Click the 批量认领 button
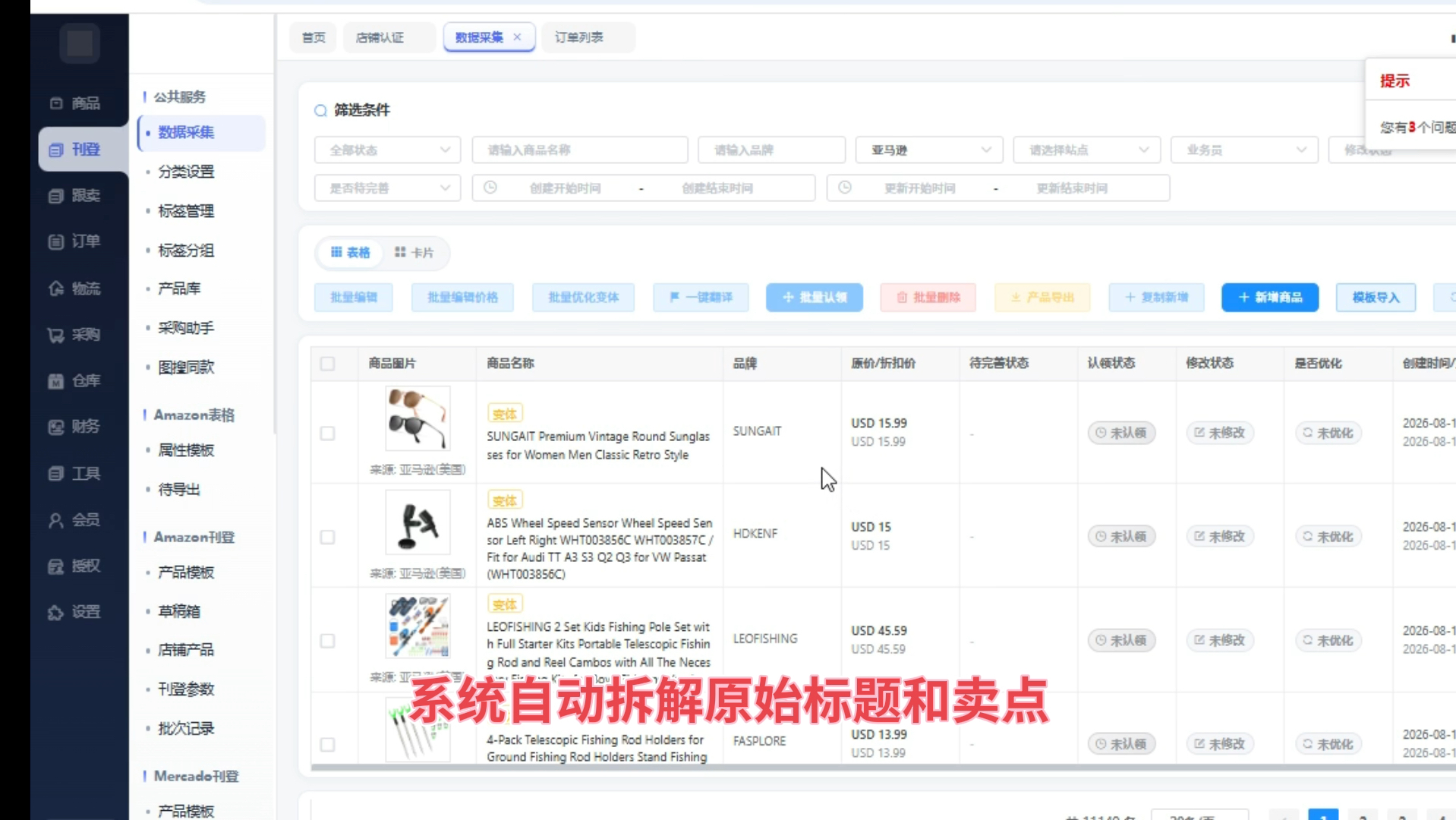 [x=815, y=298]
